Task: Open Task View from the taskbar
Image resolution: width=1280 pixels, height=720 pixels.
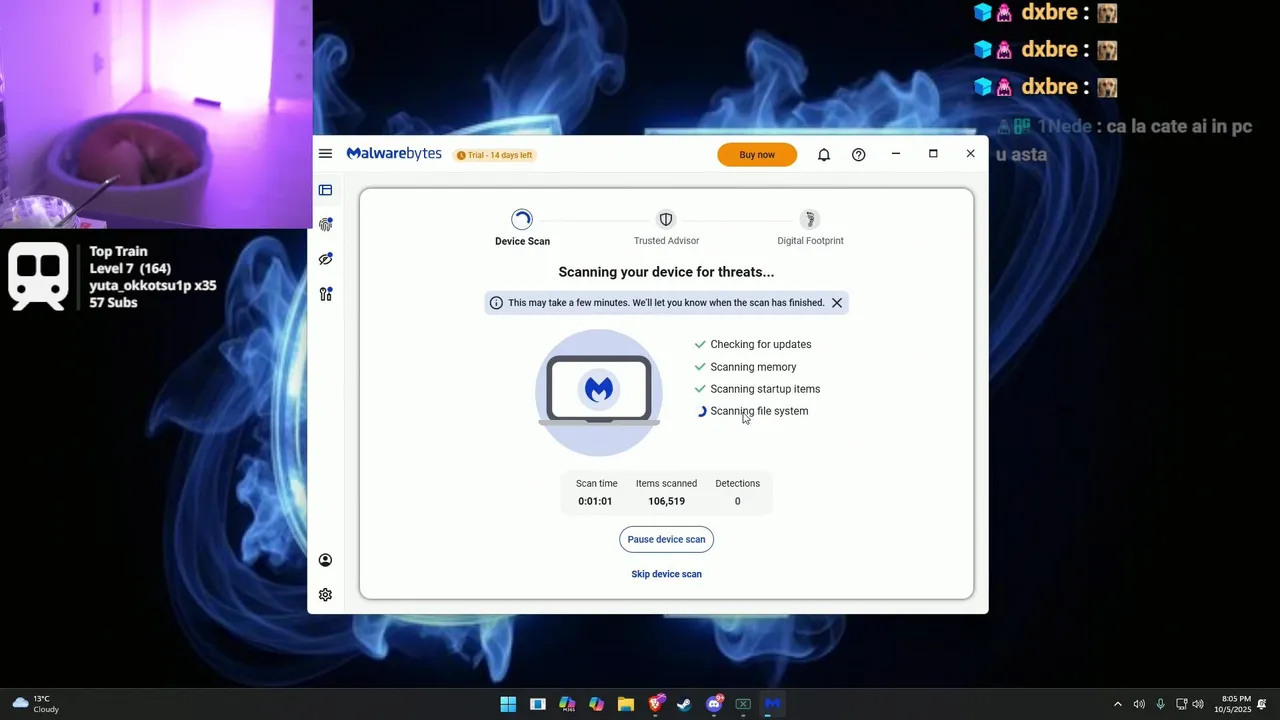Action: 538,704
